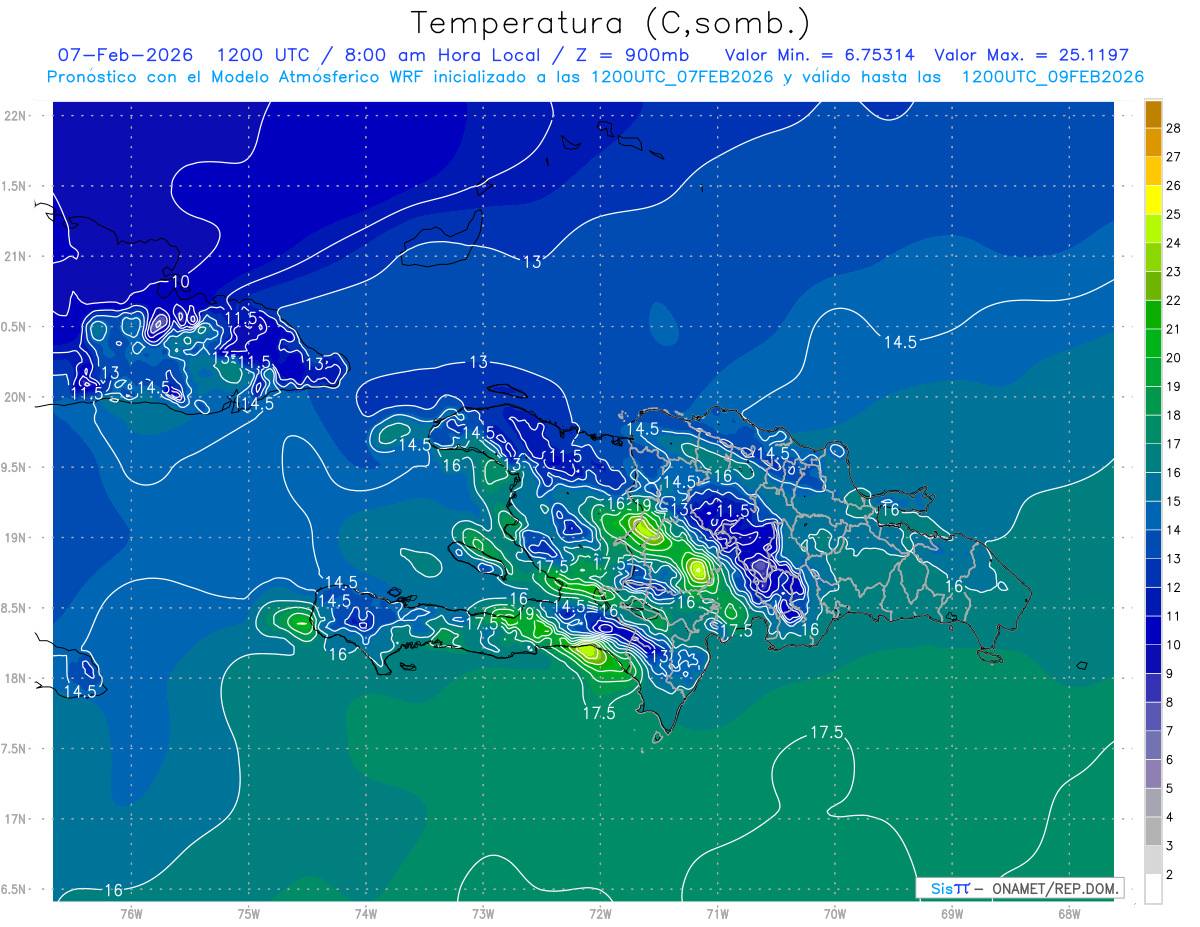Click the '69W' longitude axis label
The width and height of the screenshot is (1200, 927).
[952, 914]
